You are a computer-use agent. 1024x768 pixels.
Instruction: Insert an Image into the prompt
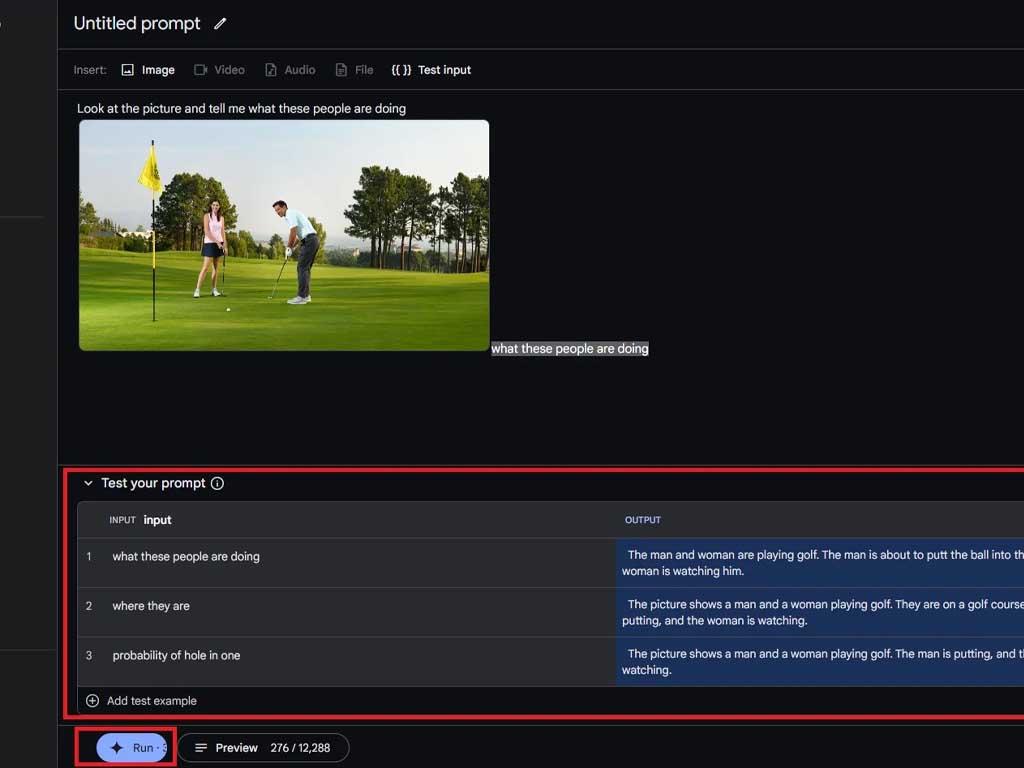click(x=148, y=70)
